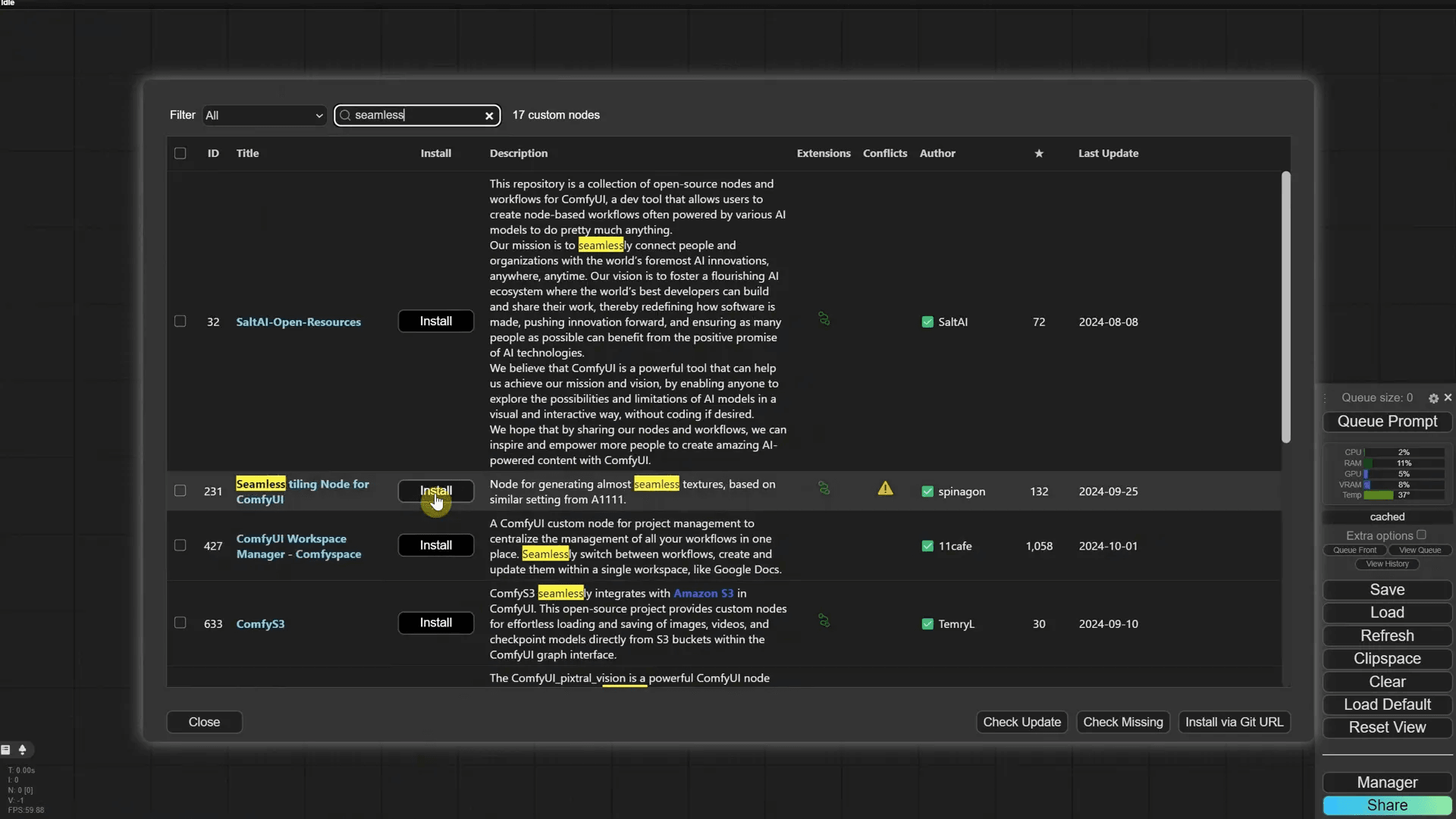Click Queue Prompt button
The width and height of the screenshot is (1456, 819).
(x=1387, y=422)
